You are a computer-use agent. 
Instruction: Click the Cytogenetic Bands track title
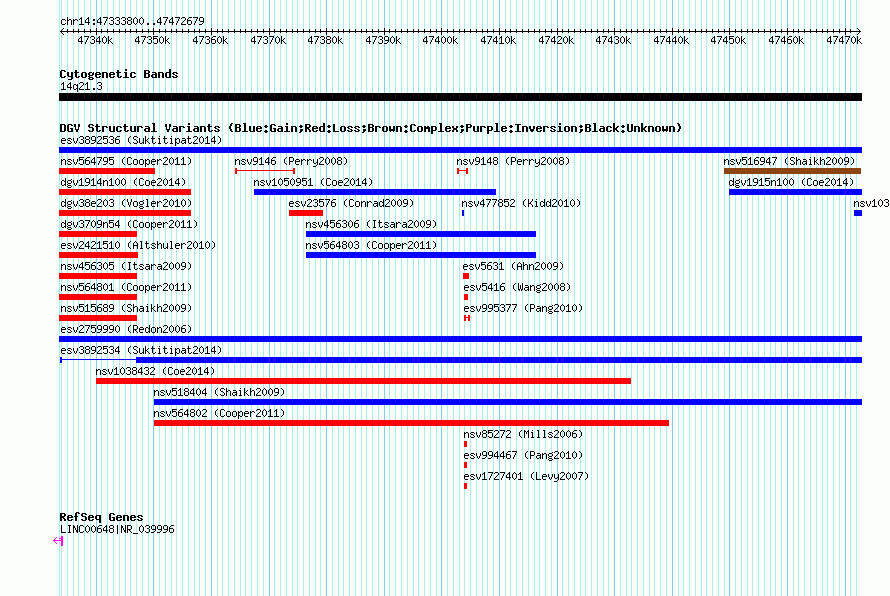click(x=119, y=74)
